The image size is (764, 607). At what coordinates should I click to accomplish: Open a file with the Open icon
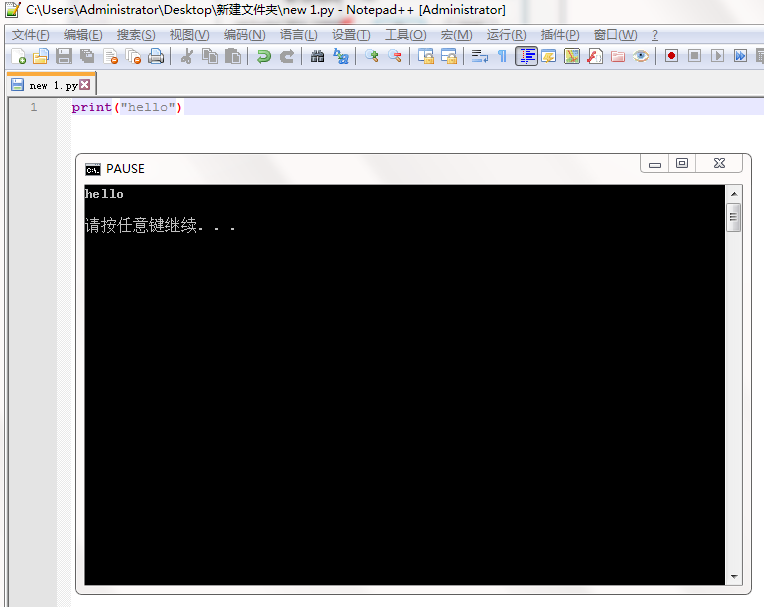click(41, 57)
